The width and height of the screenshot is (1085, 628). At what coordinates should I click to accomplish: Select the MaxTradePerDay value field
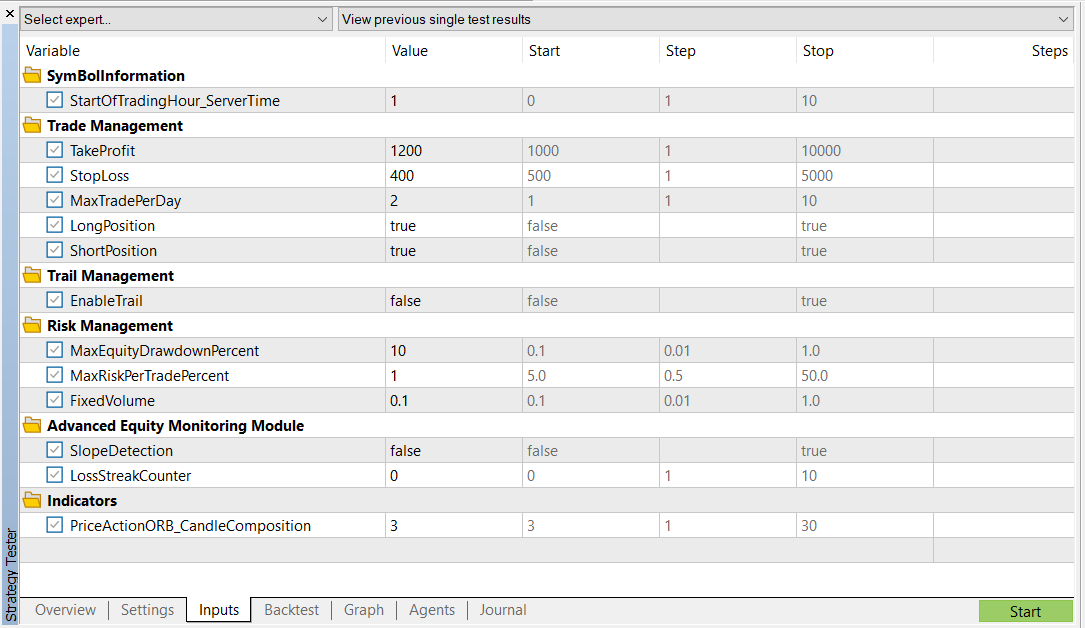pos(453,201)
